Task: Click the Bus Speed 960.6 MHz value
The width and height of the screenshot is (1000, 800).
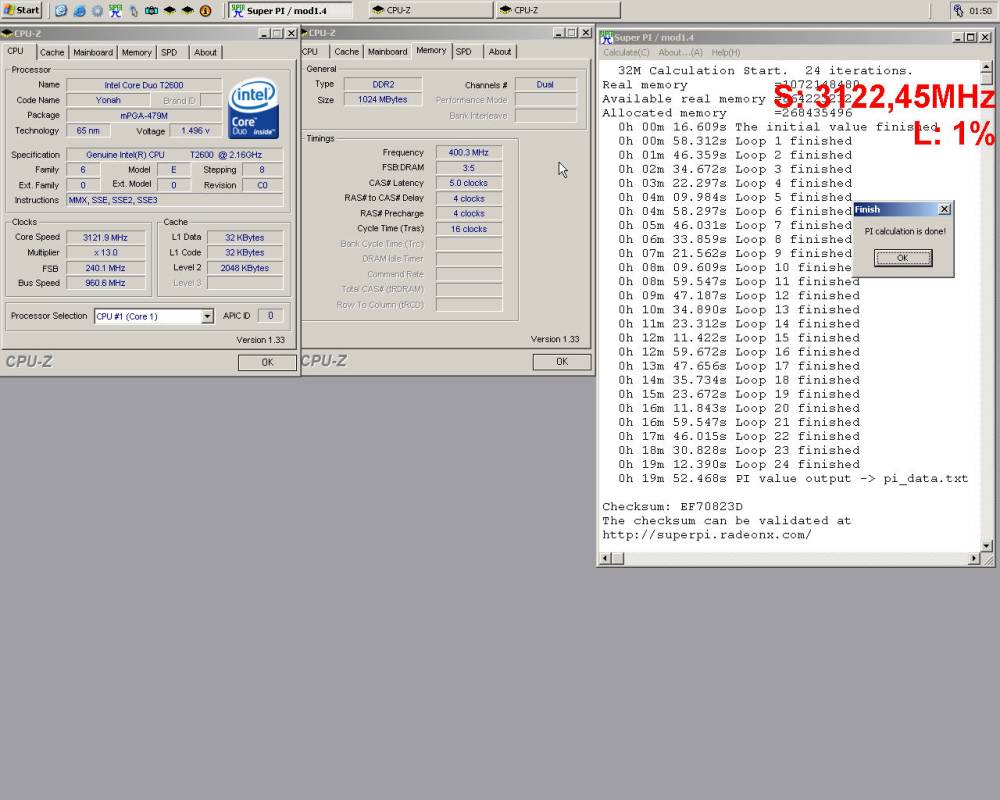Action: click(105, 283)
